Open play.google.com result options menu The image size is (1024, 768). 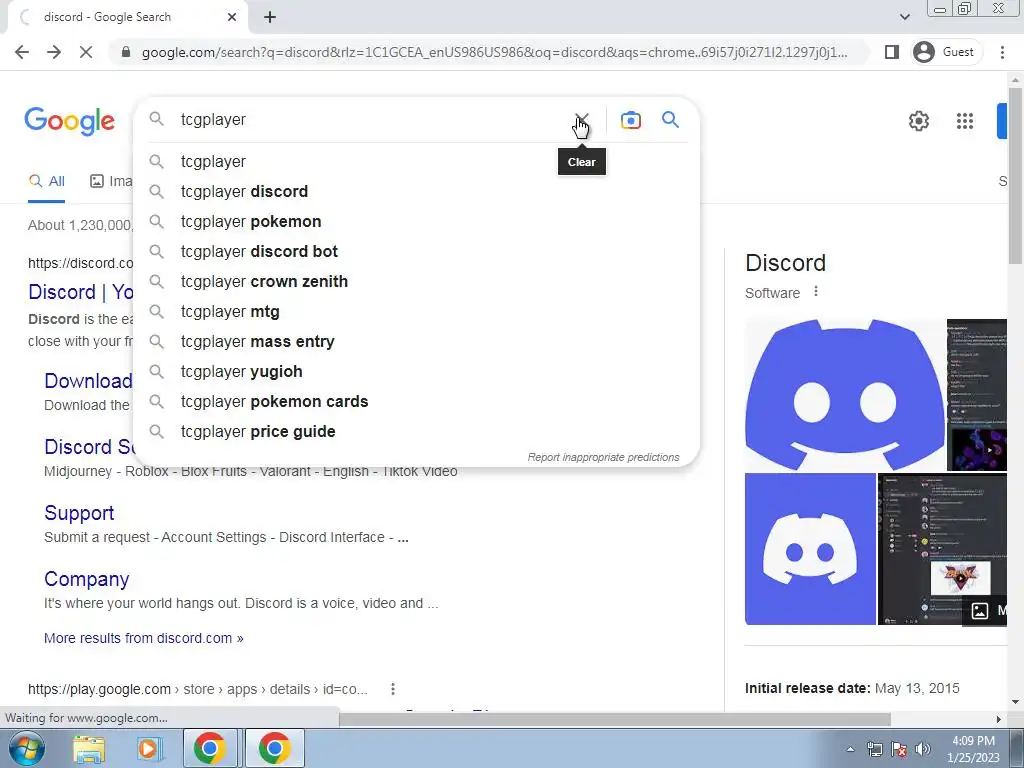[x=392, y=689]
